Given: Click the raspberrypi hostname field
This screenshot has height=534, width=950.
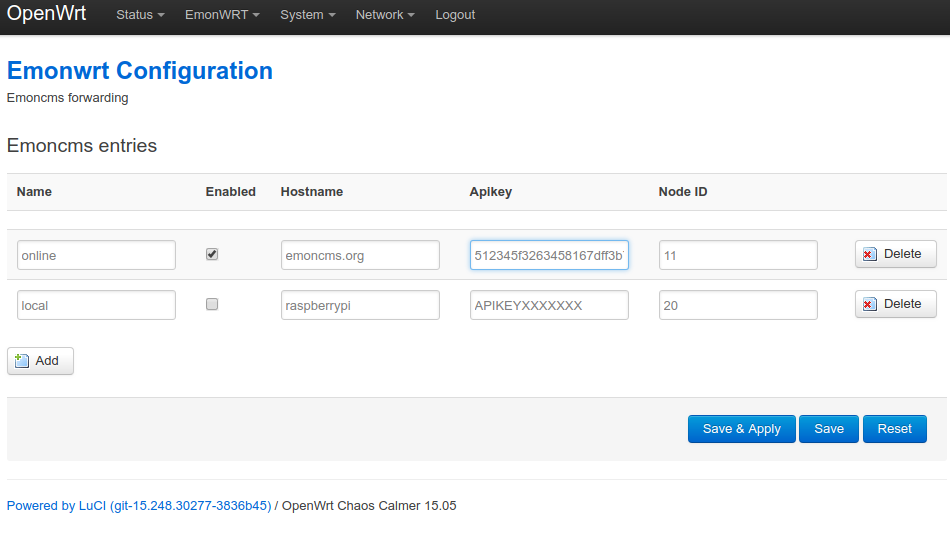Looking at the screenshot, I should click(x=360, y=305).
